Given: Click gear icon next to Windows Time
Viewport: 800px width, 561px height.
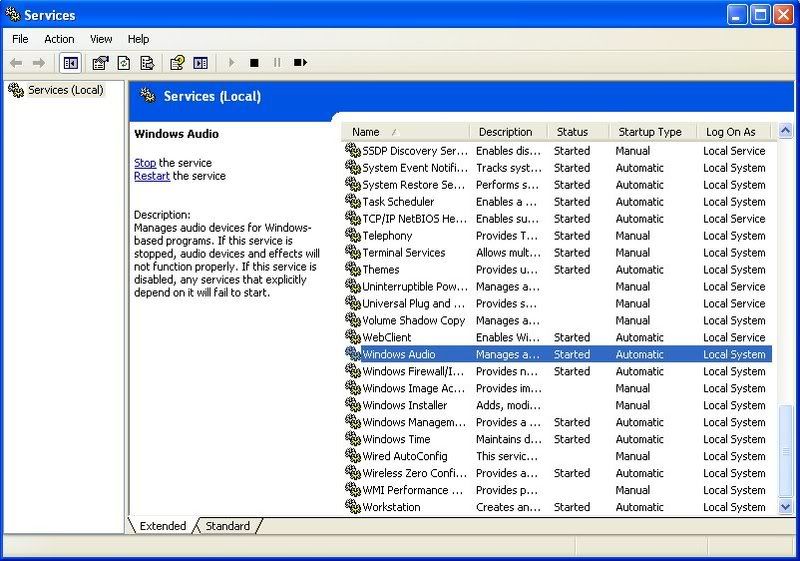Looking at the screenshot, I should coord(353,439).
